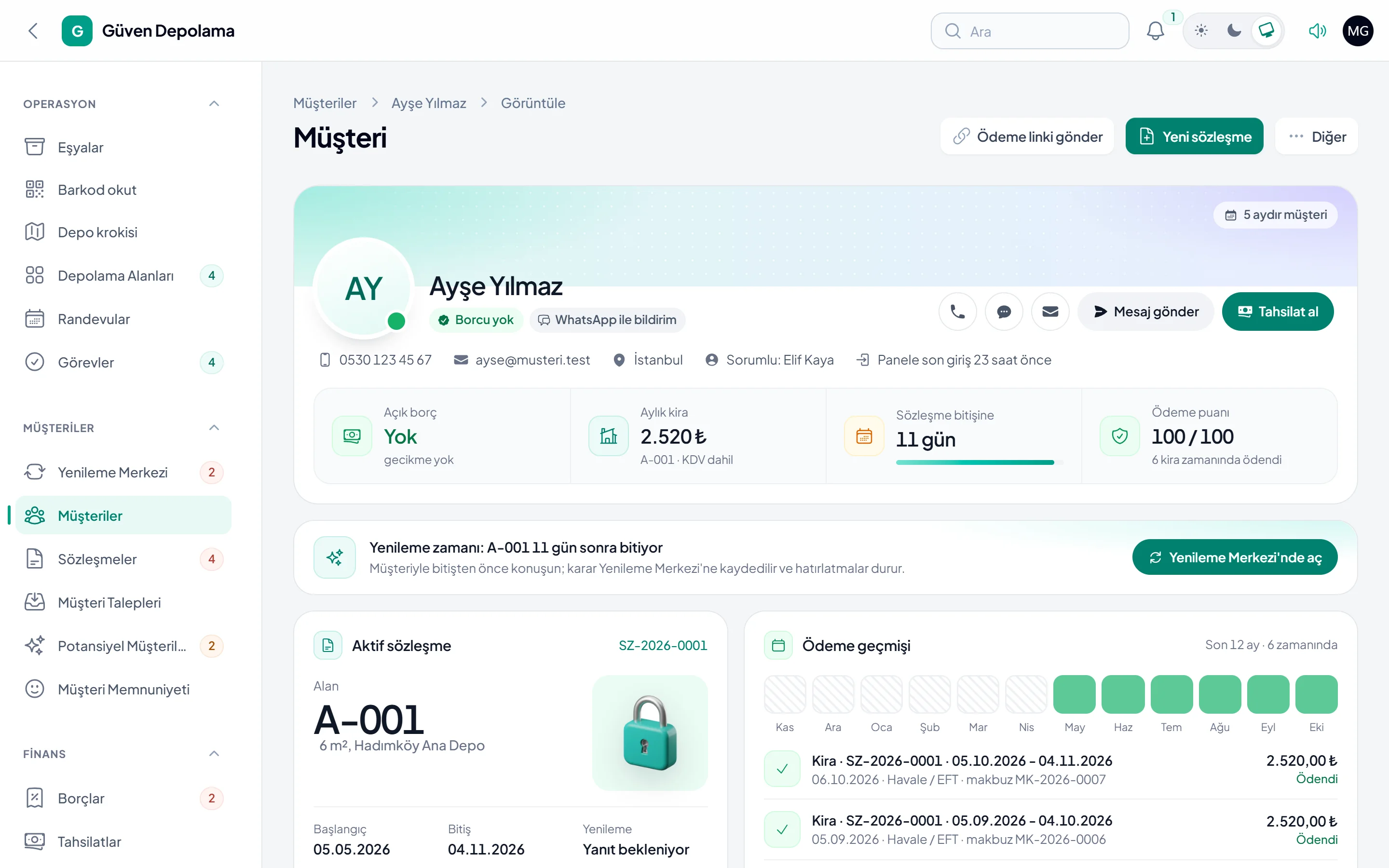Switch to dark theme moon icon
Screen dimensions: 1389x868
pyautogui.click(x=1233, y=31)
